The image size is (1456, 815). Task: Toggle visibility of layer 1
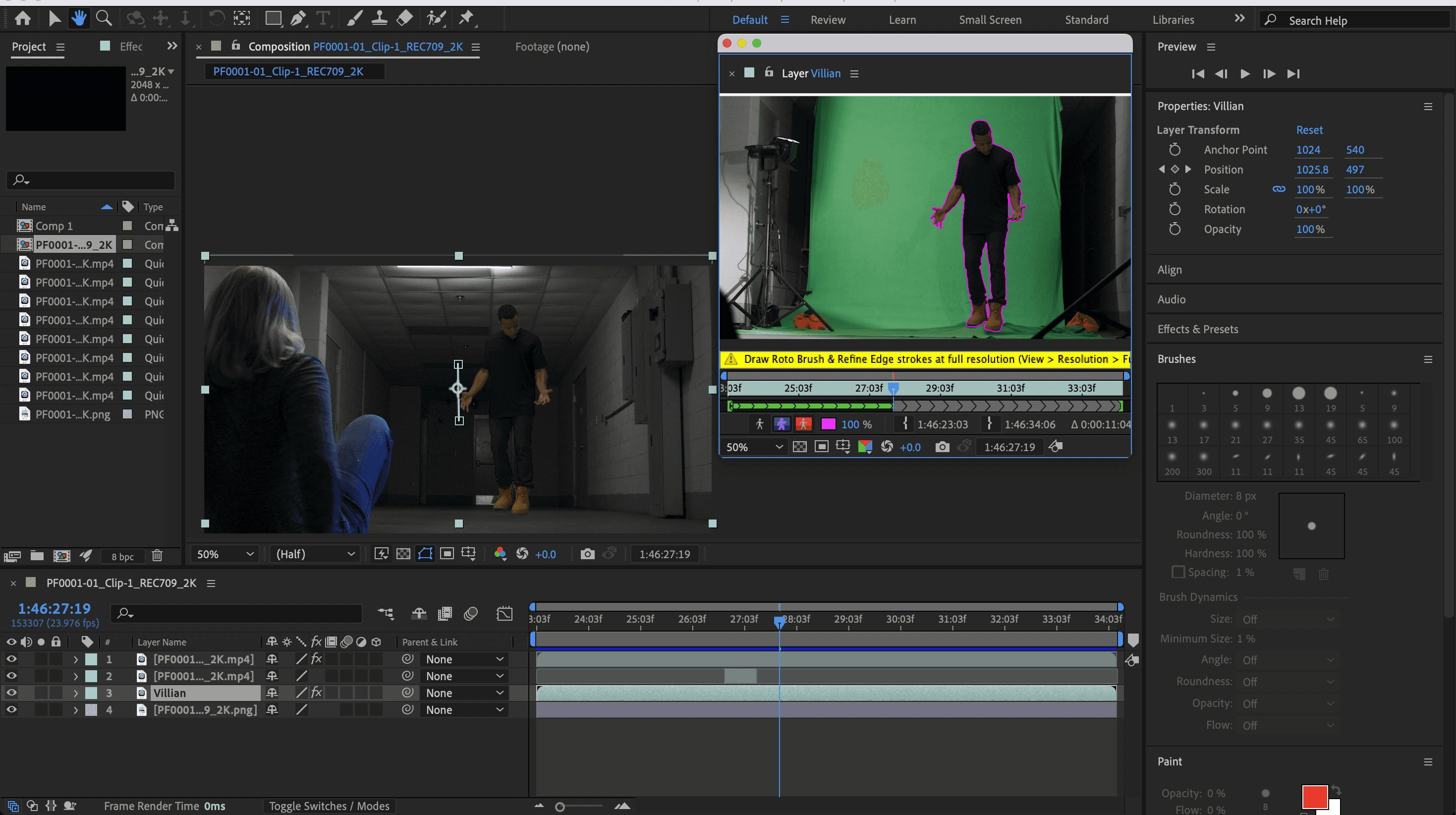pos(11,659)
